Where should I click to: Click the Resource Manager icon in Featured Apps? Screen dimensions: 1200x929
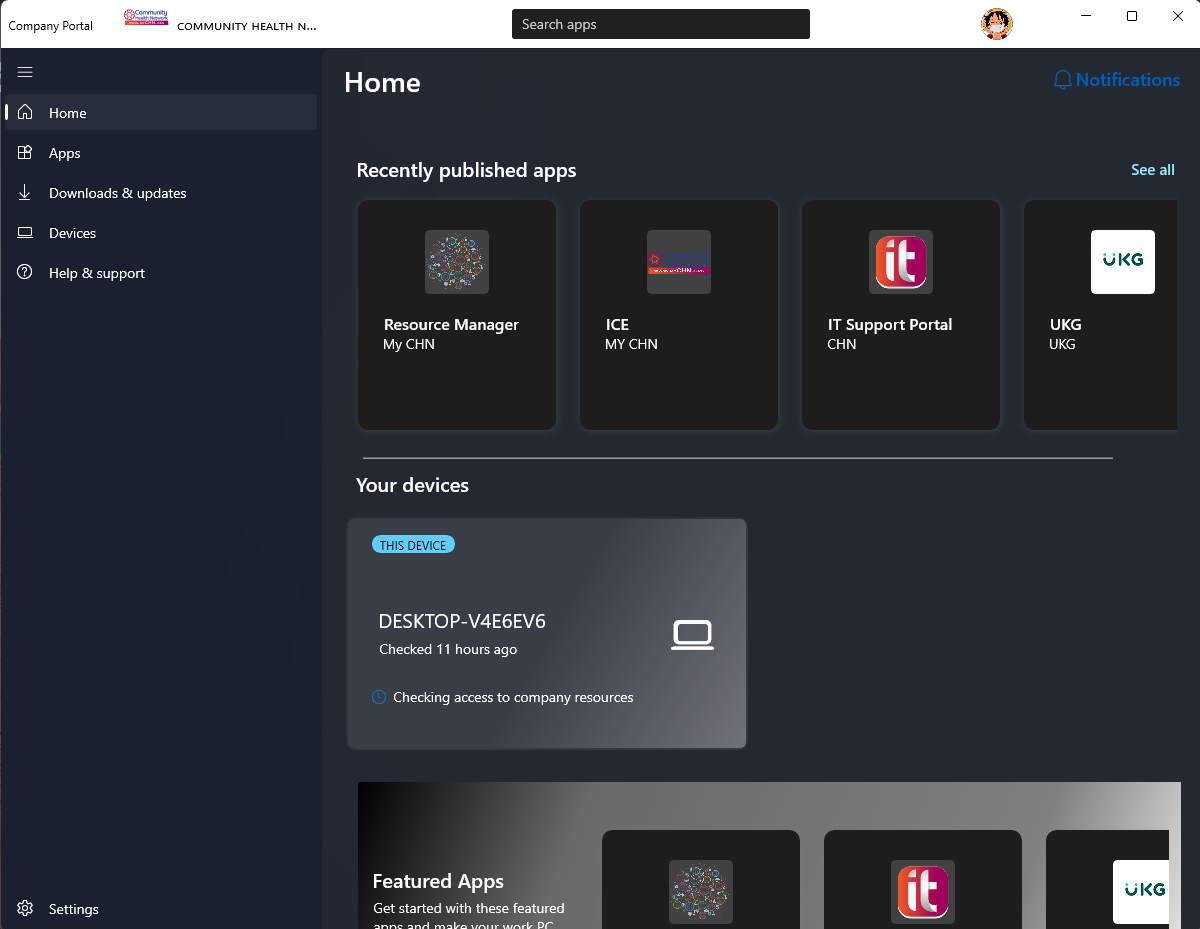pyautogui.click(x=701, y=892)
